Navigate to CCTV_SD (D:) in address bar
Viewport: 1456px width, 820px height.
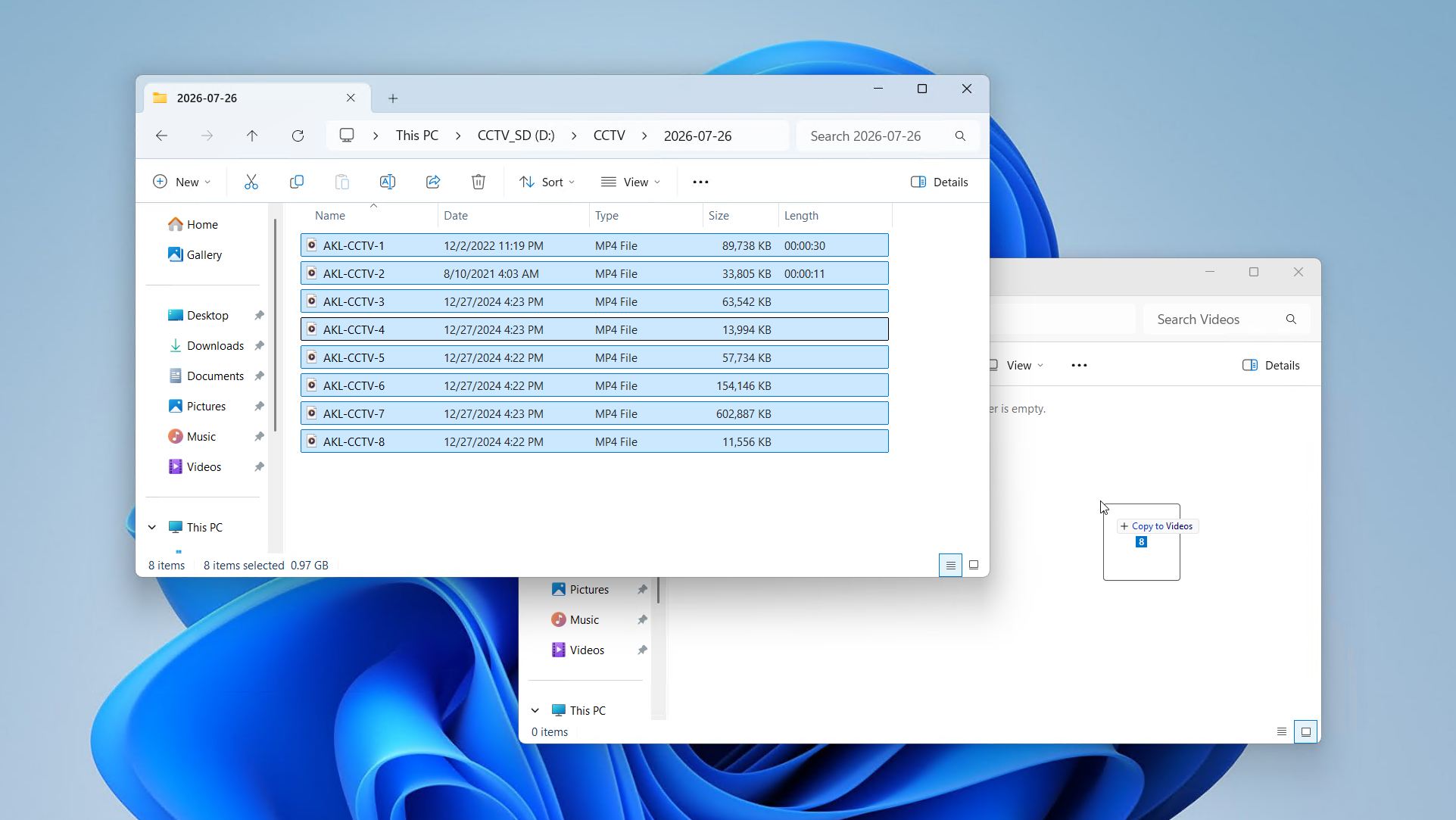[x=516, y=136]
